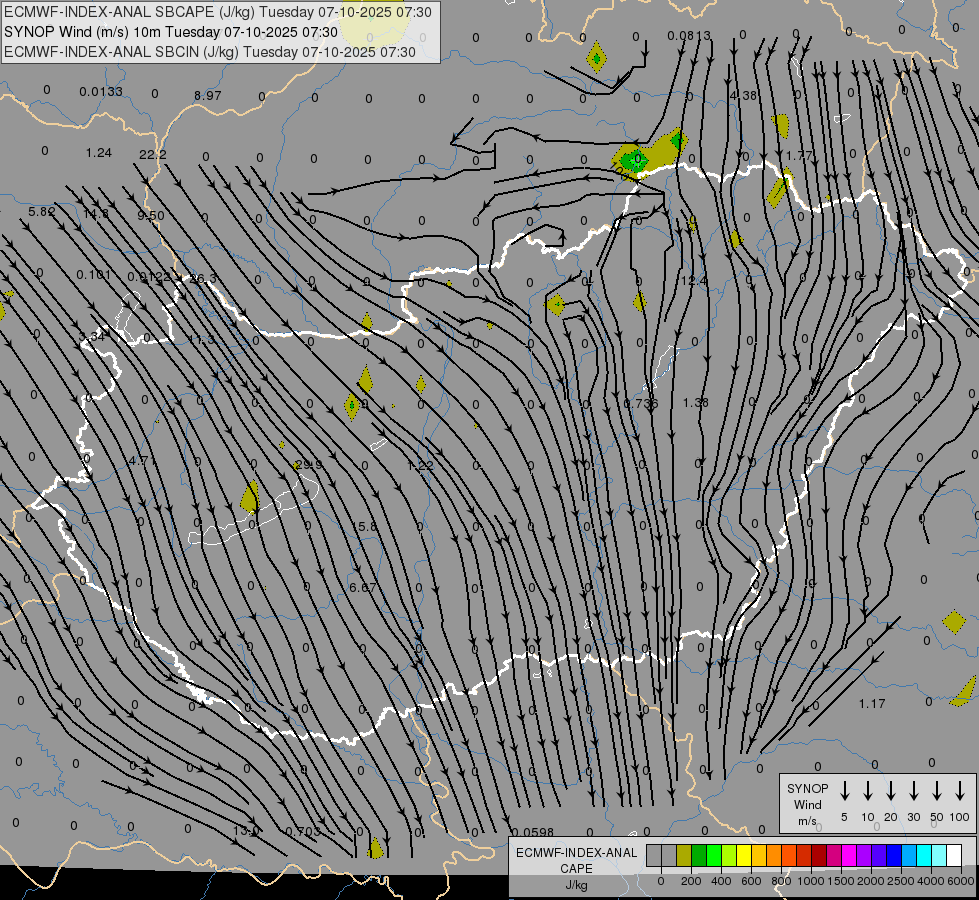
Task: Click the SBCAPE layer title line
Action: point(218,12)
